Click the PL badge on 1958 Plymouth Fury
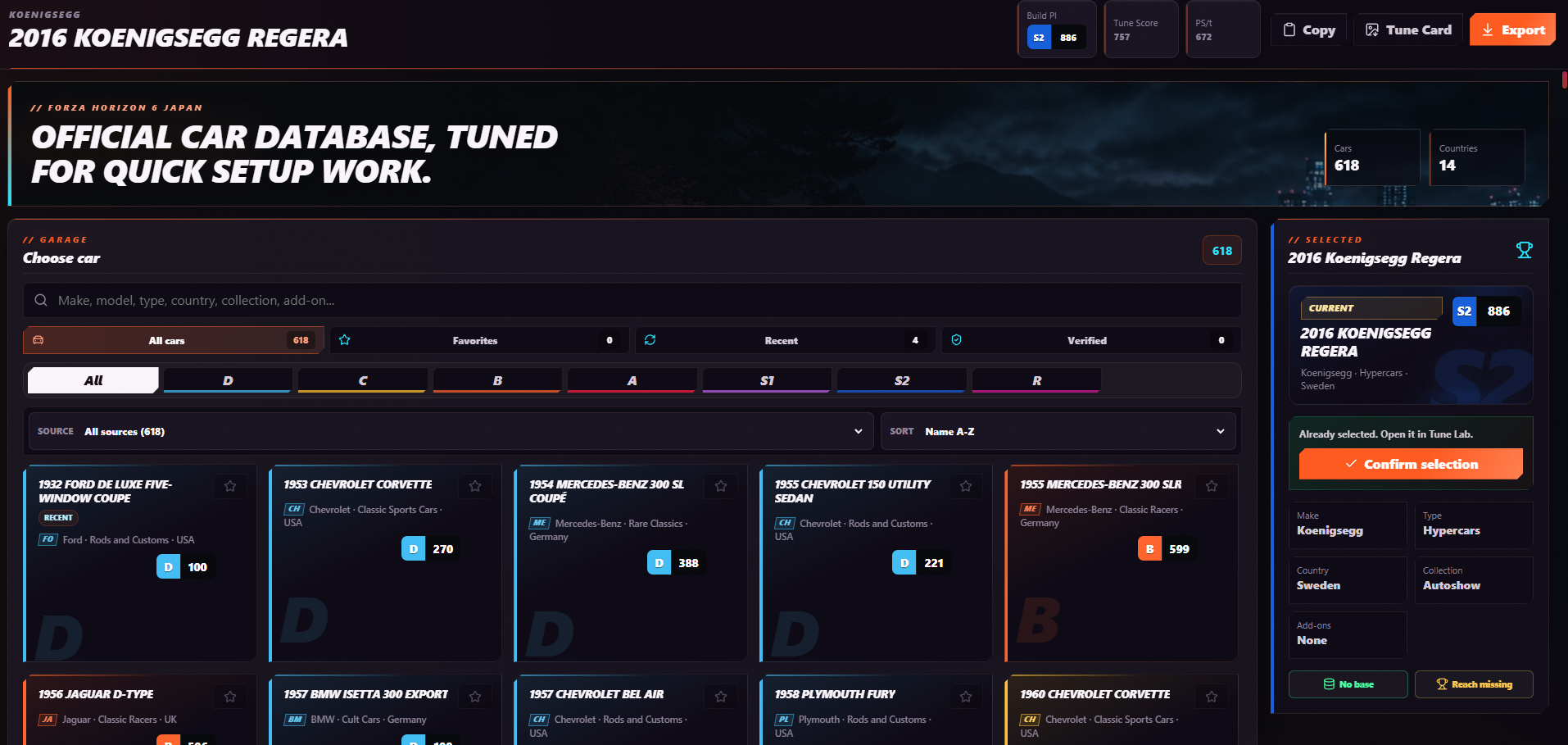The height and width of the screenshot is (745, 1568). pos(784,720)
